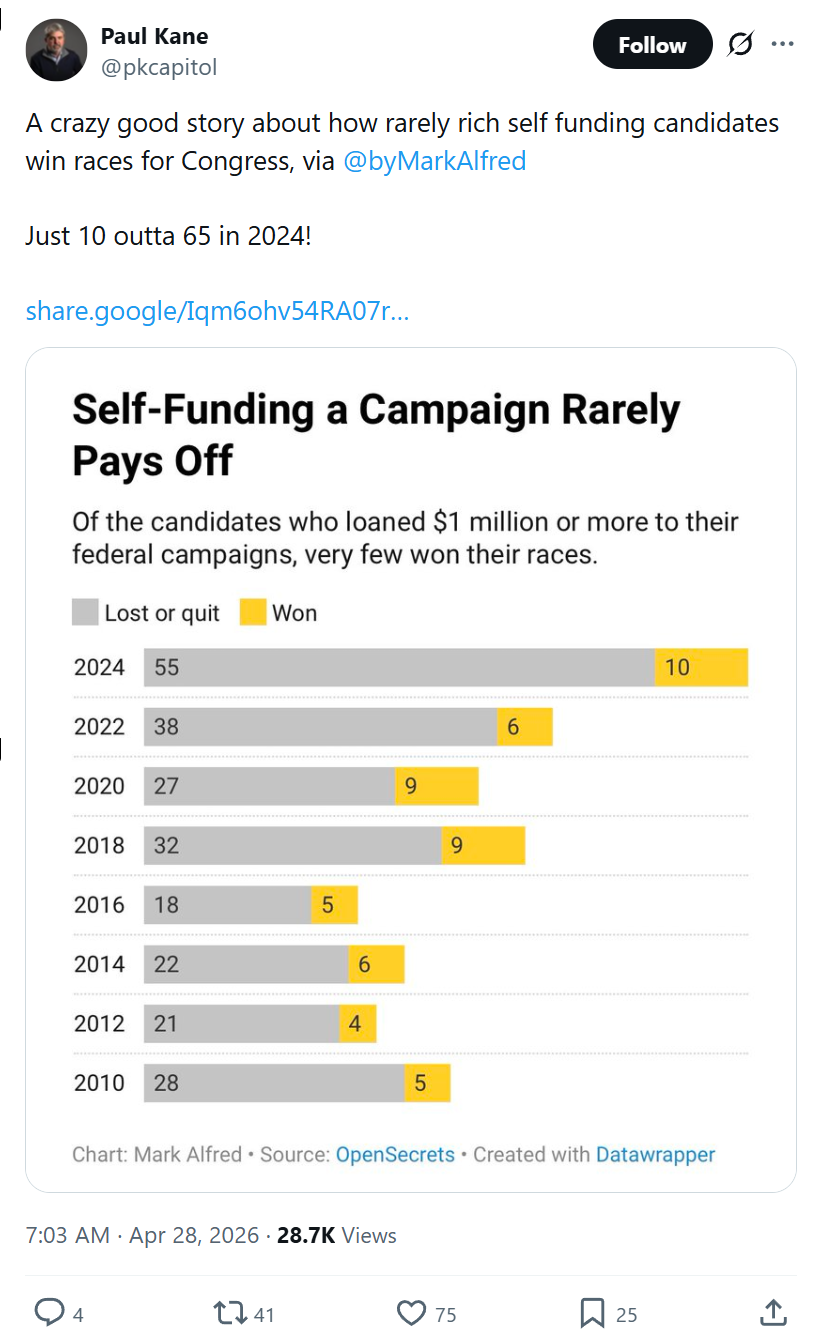Open the three-dot more options menu
822x1344 pixels.
[x=783, y=45]
